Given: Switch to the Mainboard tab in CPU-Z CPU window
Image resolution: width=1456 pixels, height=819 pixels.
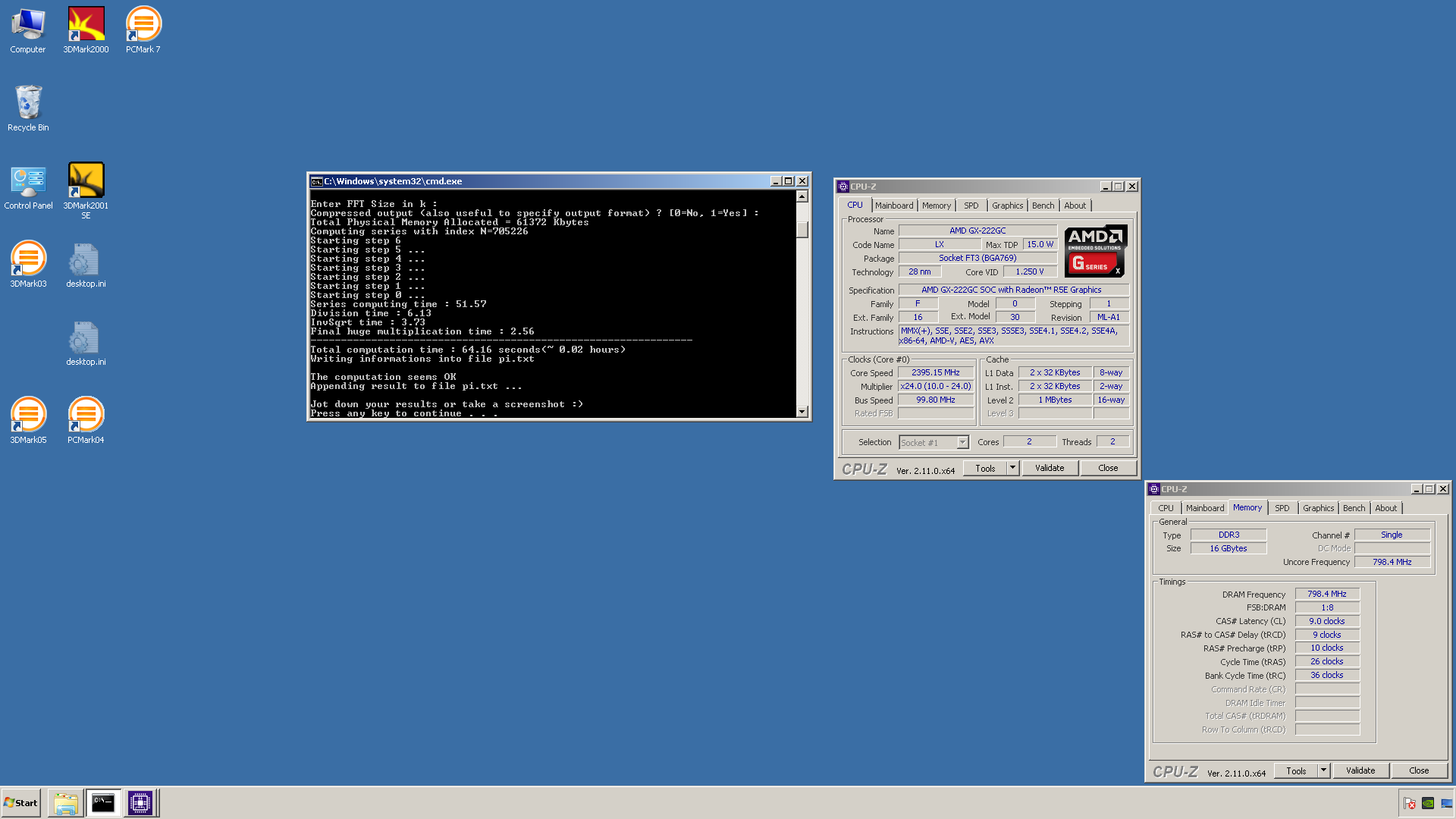Looking at the screenshot, I should pos(894,206).
